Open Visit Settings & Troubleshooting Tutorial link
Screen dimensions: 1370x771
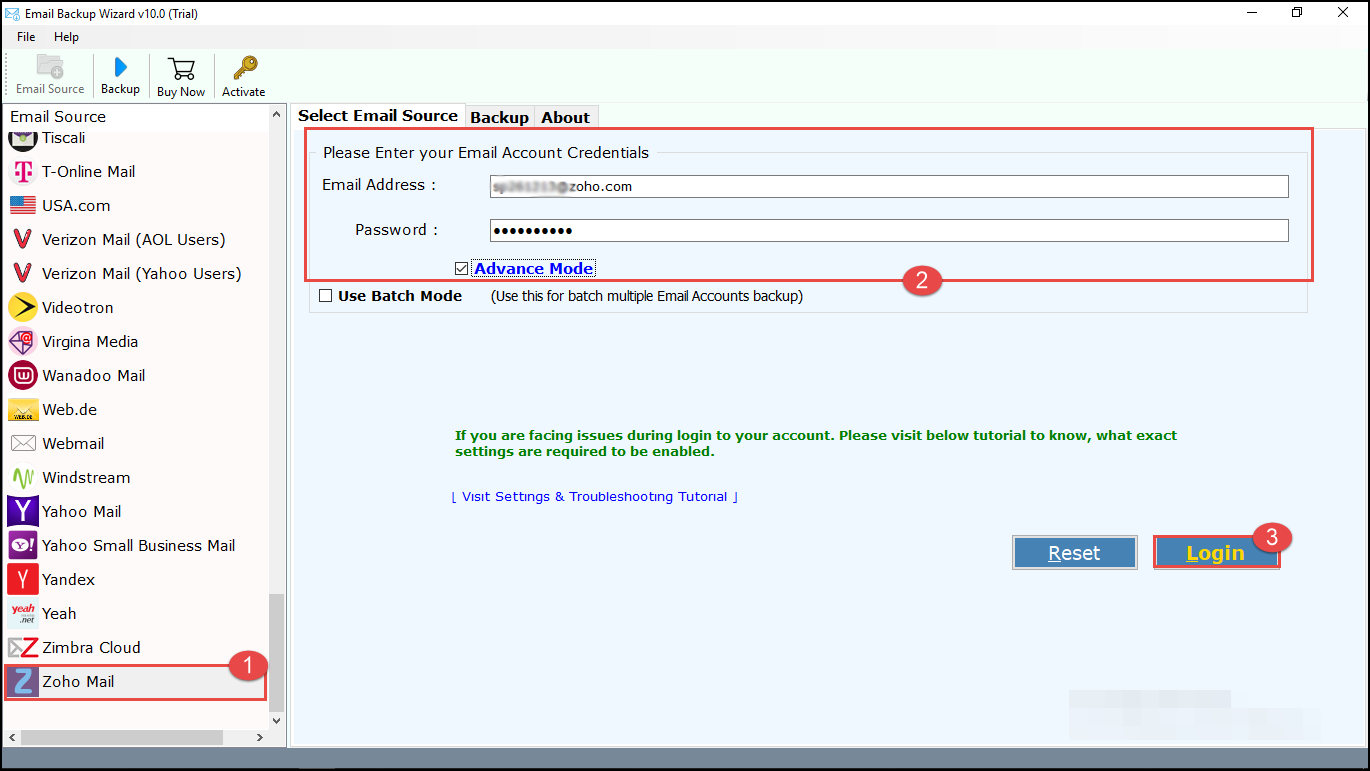(595, 497)
